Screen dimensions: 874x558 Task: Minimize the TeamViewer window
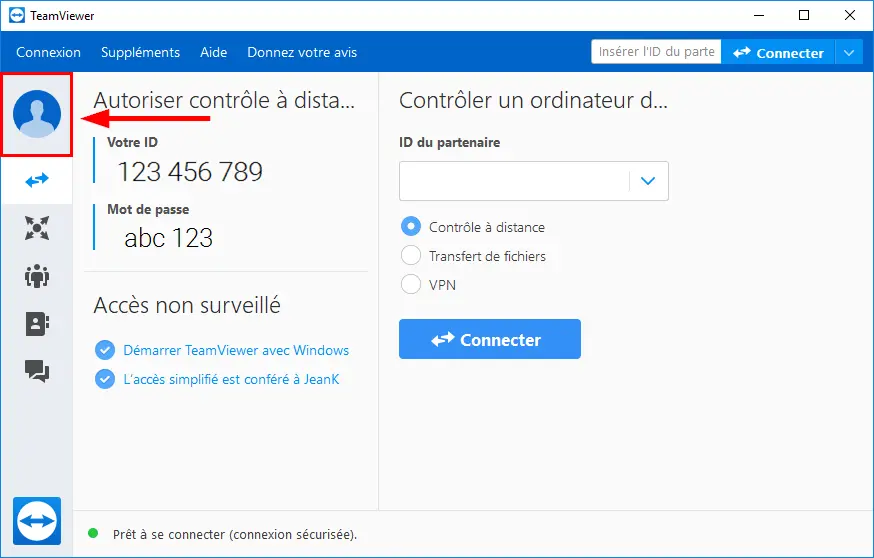(x=759, y=16)
